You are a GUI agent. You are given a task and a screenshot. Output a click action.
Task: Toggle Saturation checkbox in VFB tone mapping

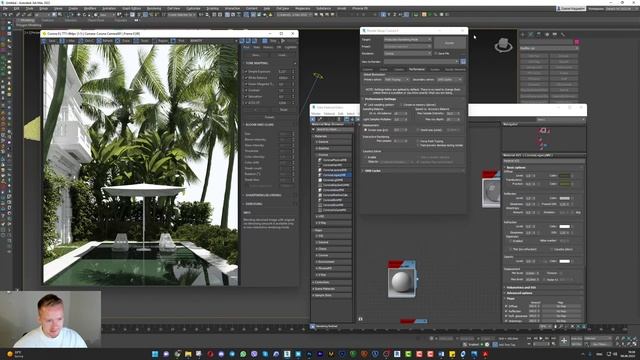[247, 96]
